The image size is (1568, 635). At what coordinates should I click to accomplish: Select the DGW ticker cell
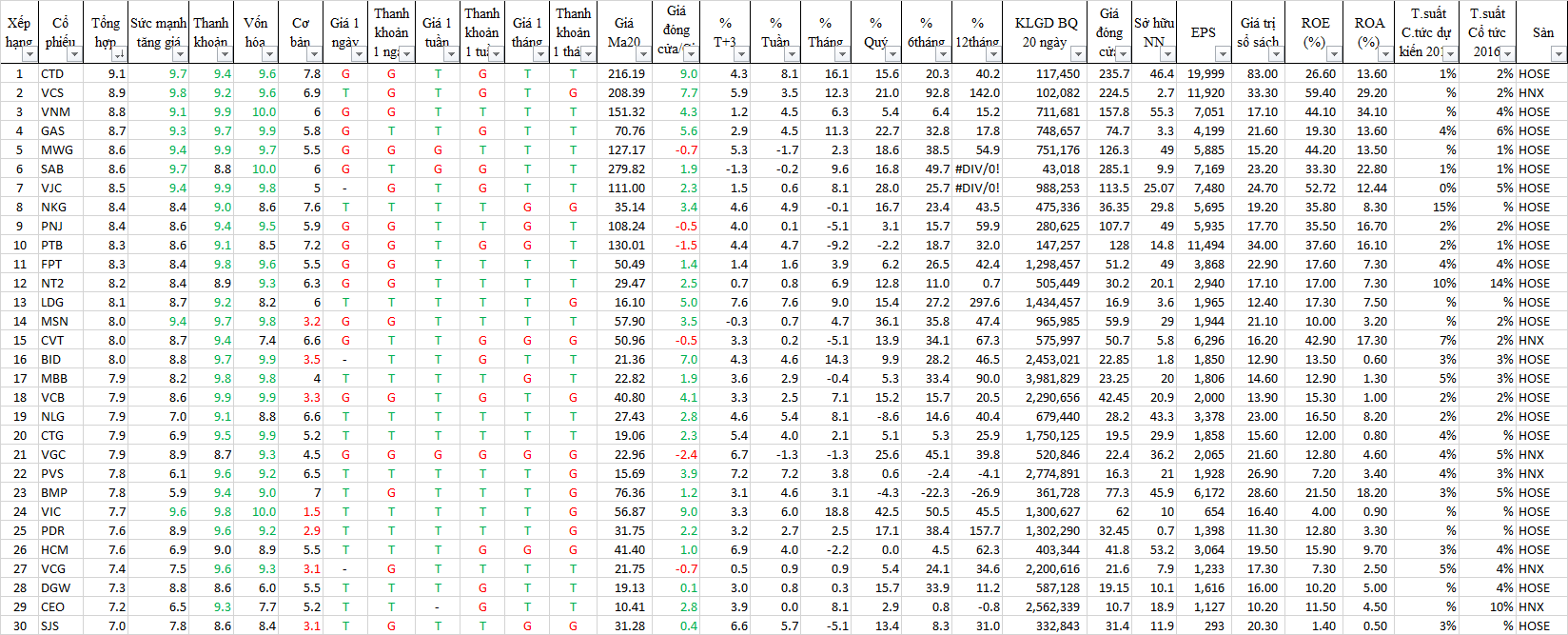click(62, 587)
